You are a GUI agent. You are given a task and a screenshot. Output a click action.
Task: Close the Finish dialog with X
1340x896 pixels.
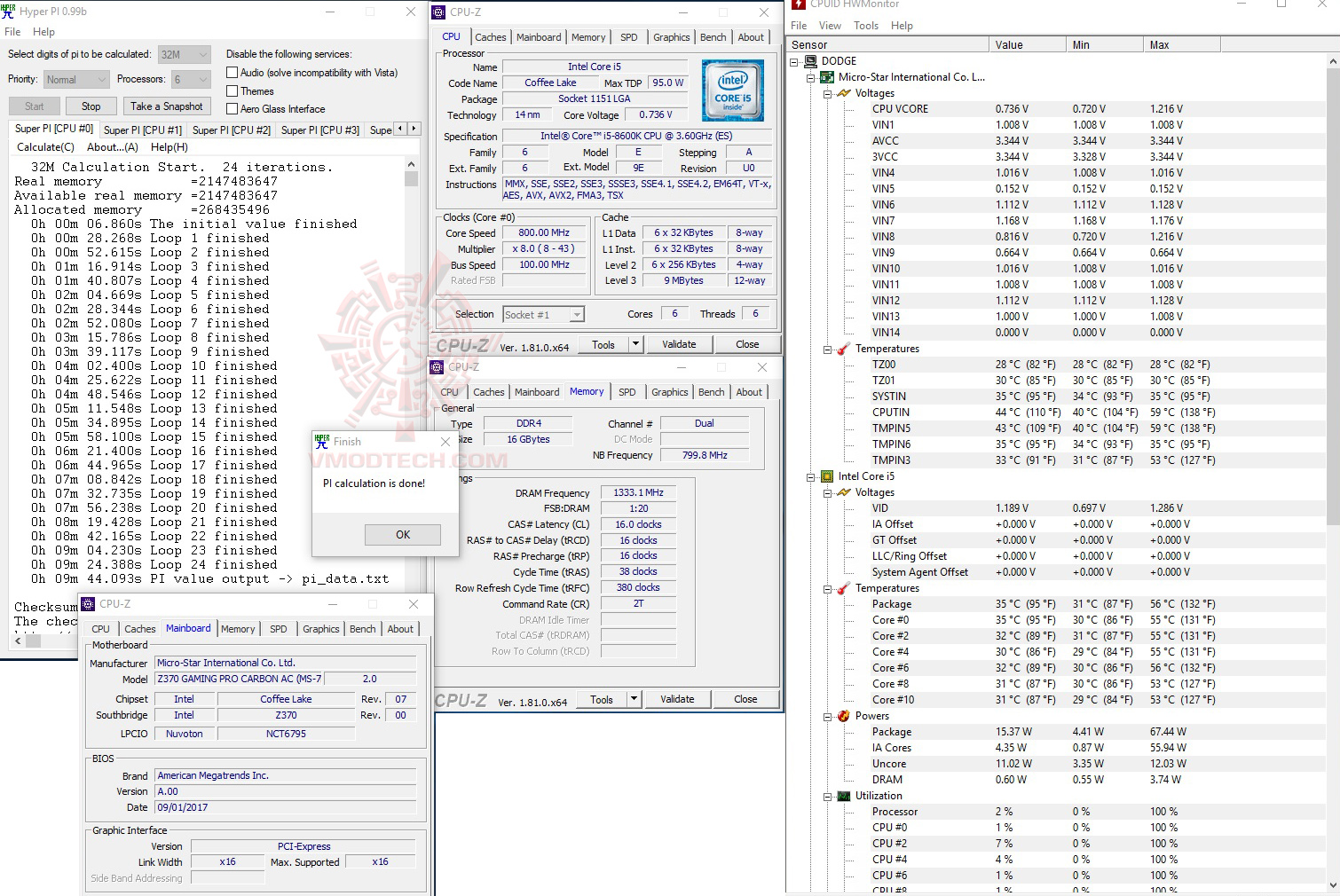445,441
